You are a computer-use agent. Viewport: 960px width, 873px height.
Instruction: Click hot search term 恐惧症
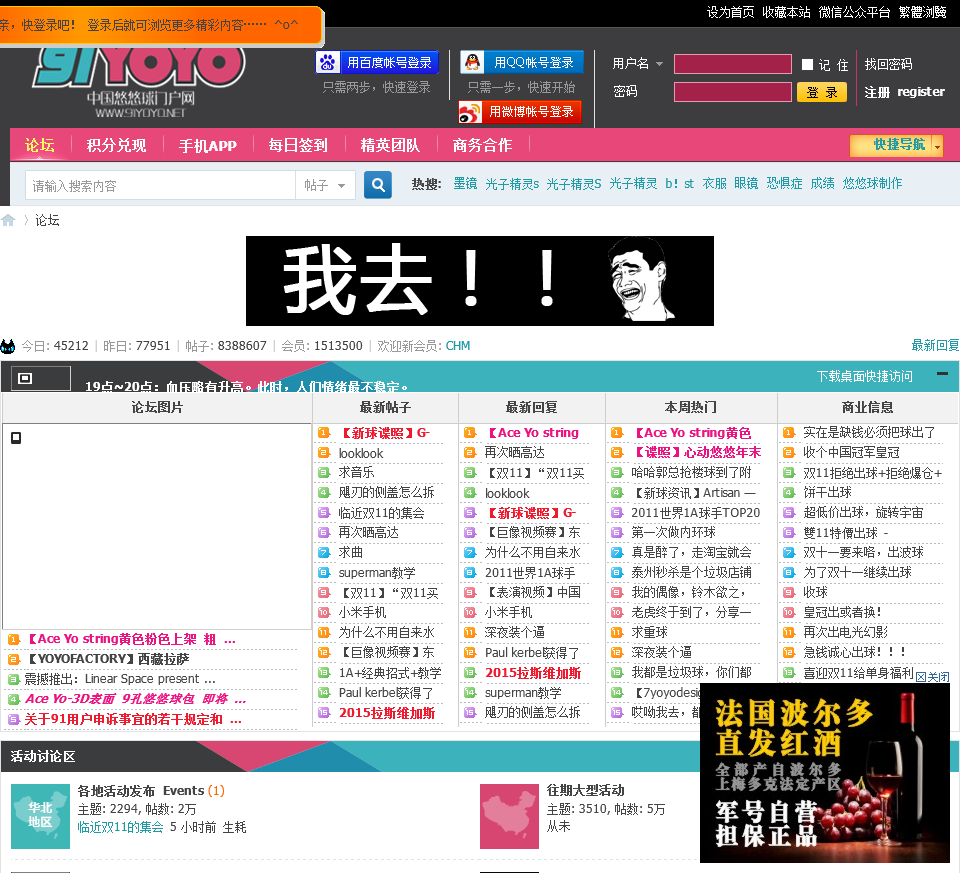click(x=784, y=184)
